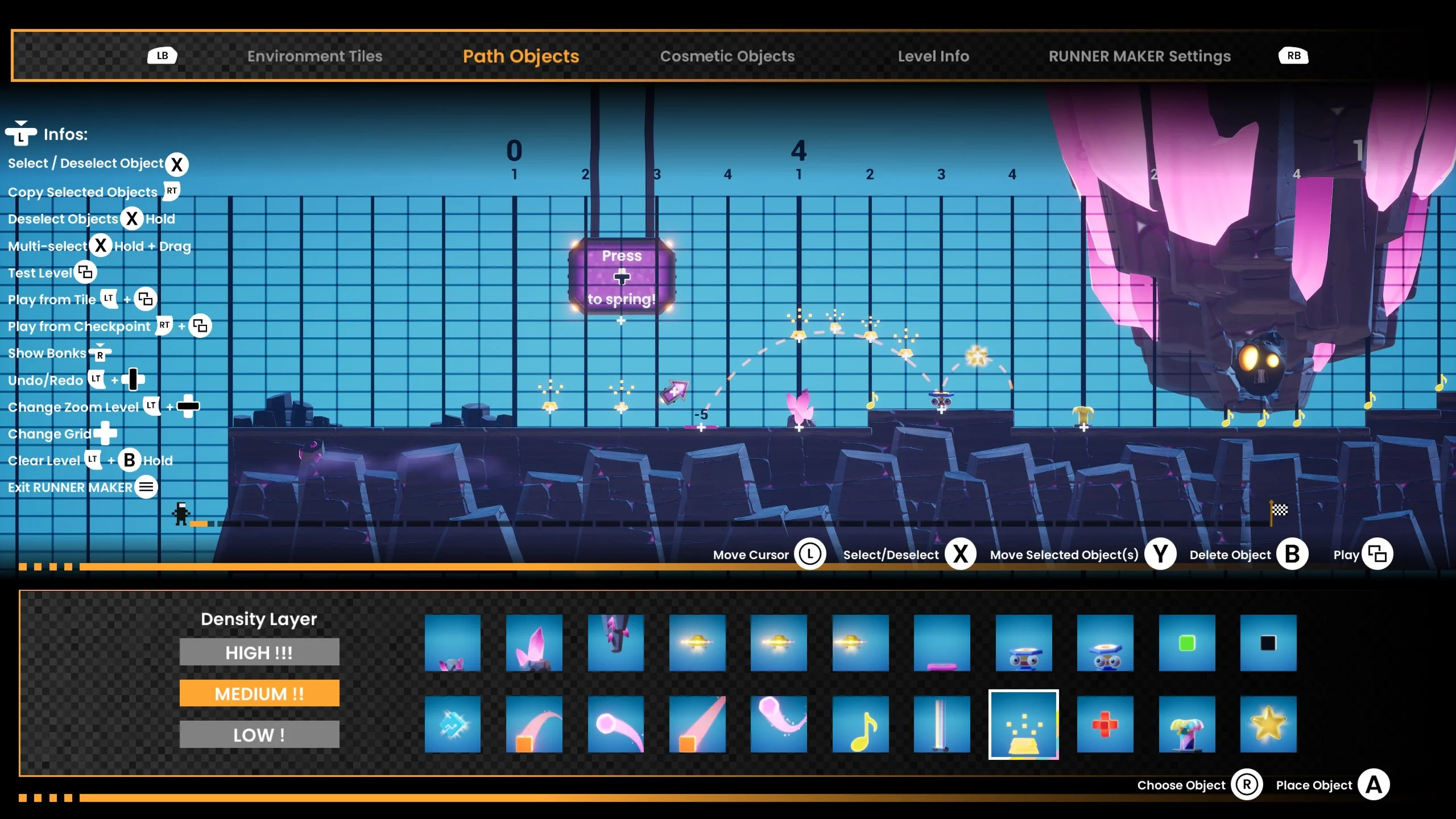Choose the gold bar pickup tile
This screenshot has width=1456, height=819.
pyautogui.click(x=1023, y=725)
